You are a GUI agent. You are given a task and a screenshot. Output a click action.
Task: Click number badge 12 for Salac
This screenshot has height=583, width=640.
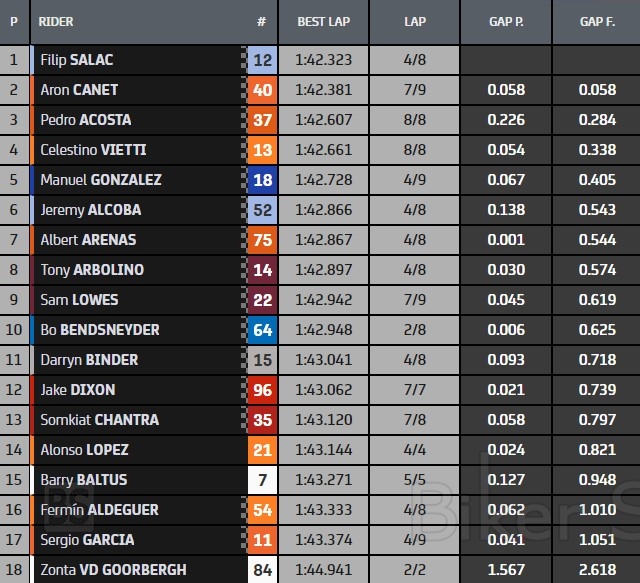point(263,60)
